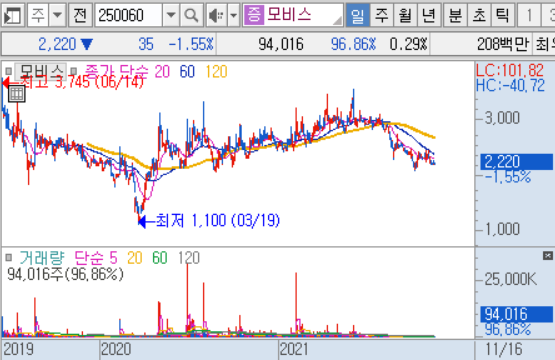Switch to the 년 yearly chart tab
This screenshot has height=360, width=555.
pyautogui.click(x=429, y=16)
